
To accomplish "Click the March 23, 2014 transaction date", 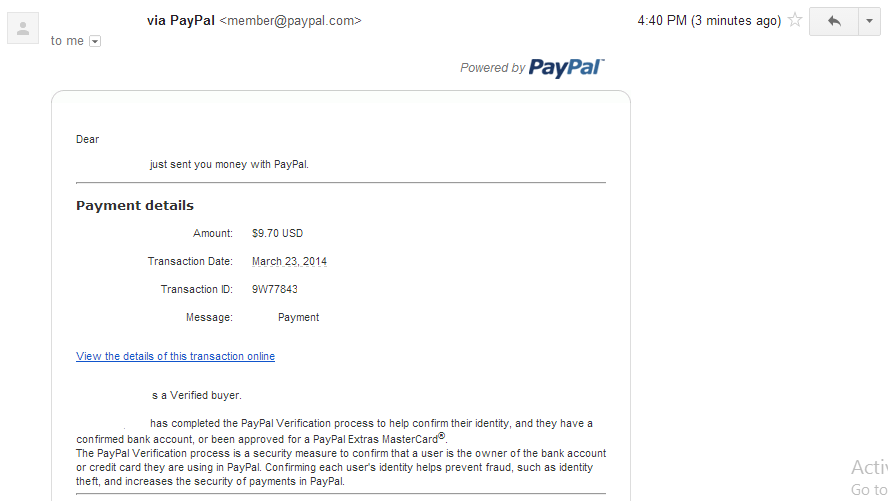I will [x=289, y=261].
